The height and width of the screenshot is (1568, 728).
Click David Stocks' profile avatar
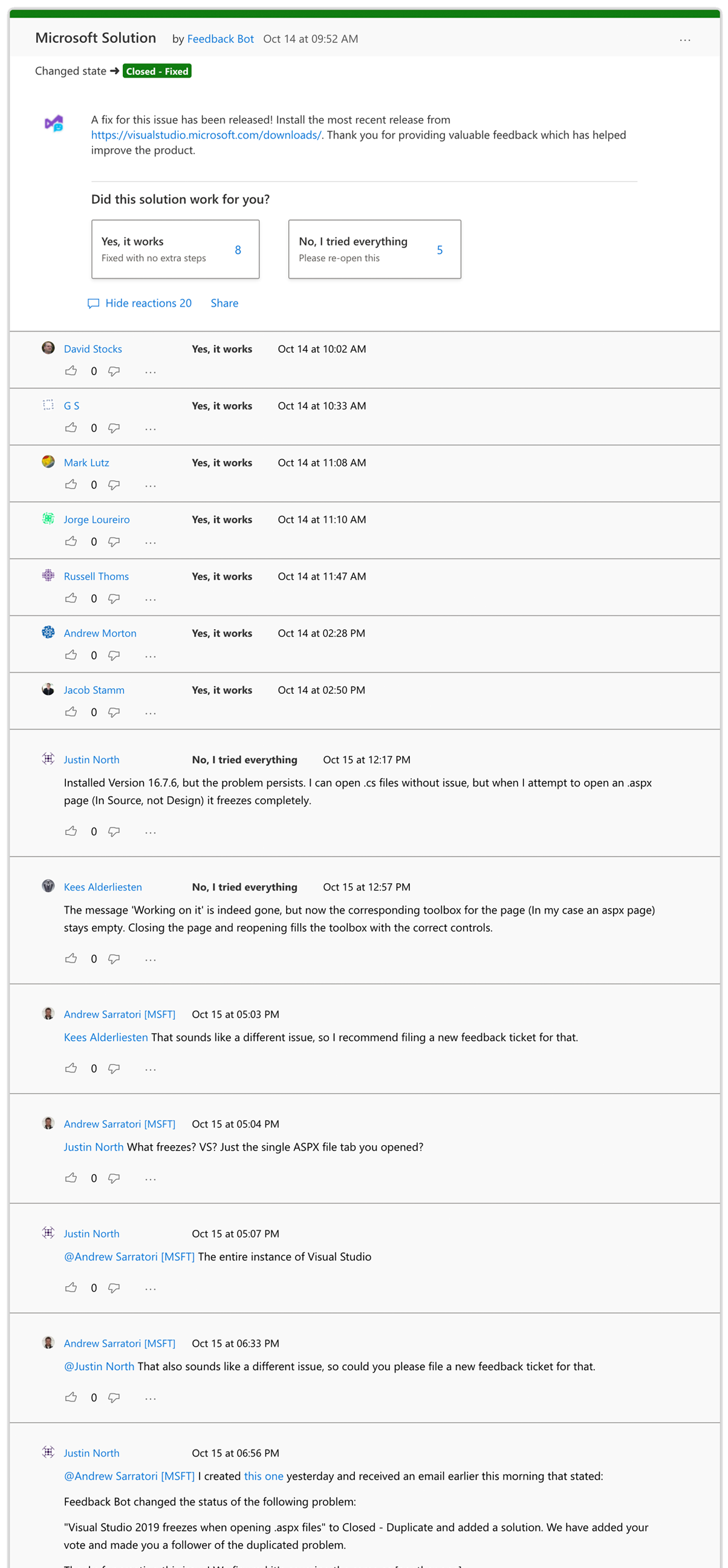pos(48,348)
